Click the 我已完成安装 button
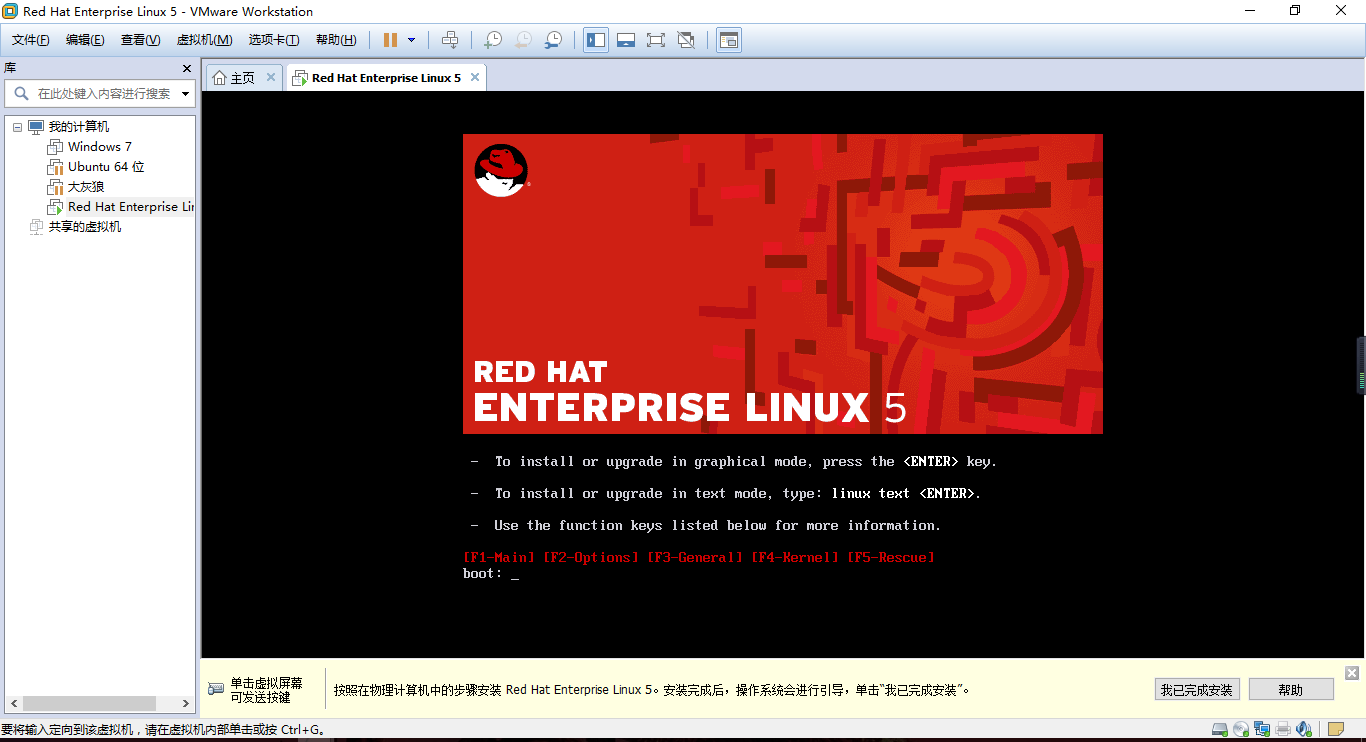 1198,690
